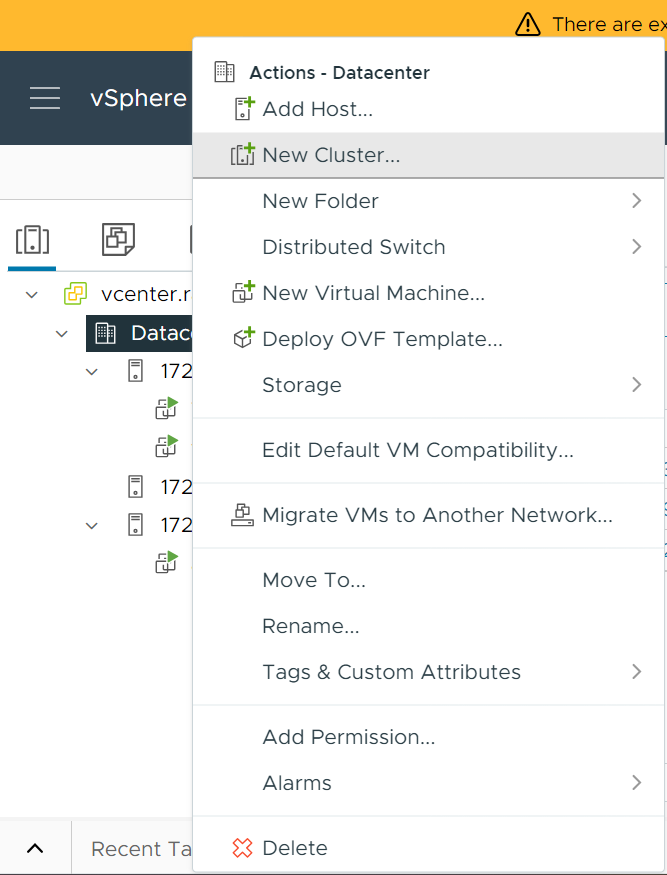Choose Add Permission... menu entry

428,737
